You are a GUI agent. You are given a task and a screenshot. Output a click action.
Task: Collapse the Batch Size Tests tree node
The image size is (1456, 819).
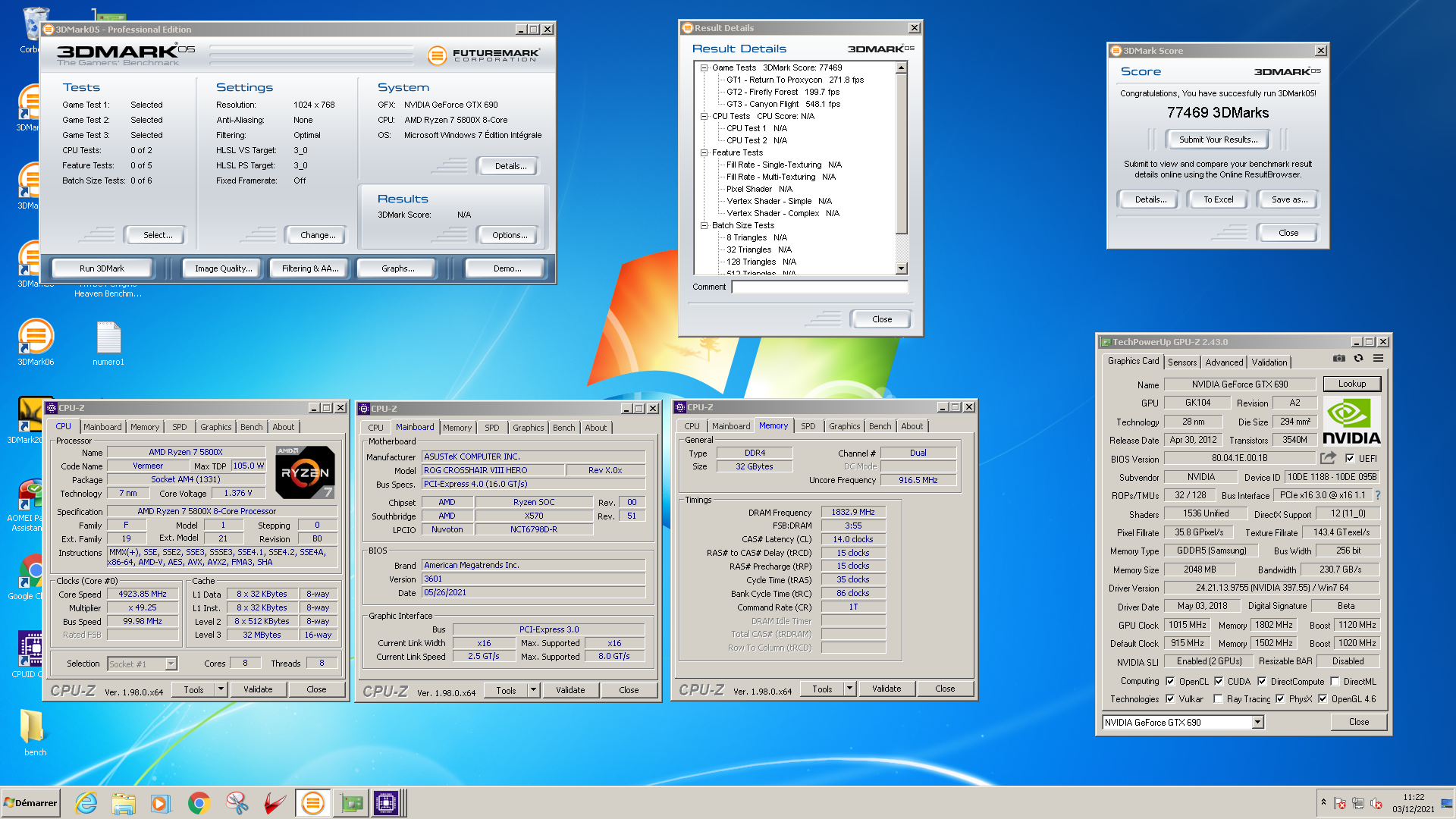pos(704,225)
